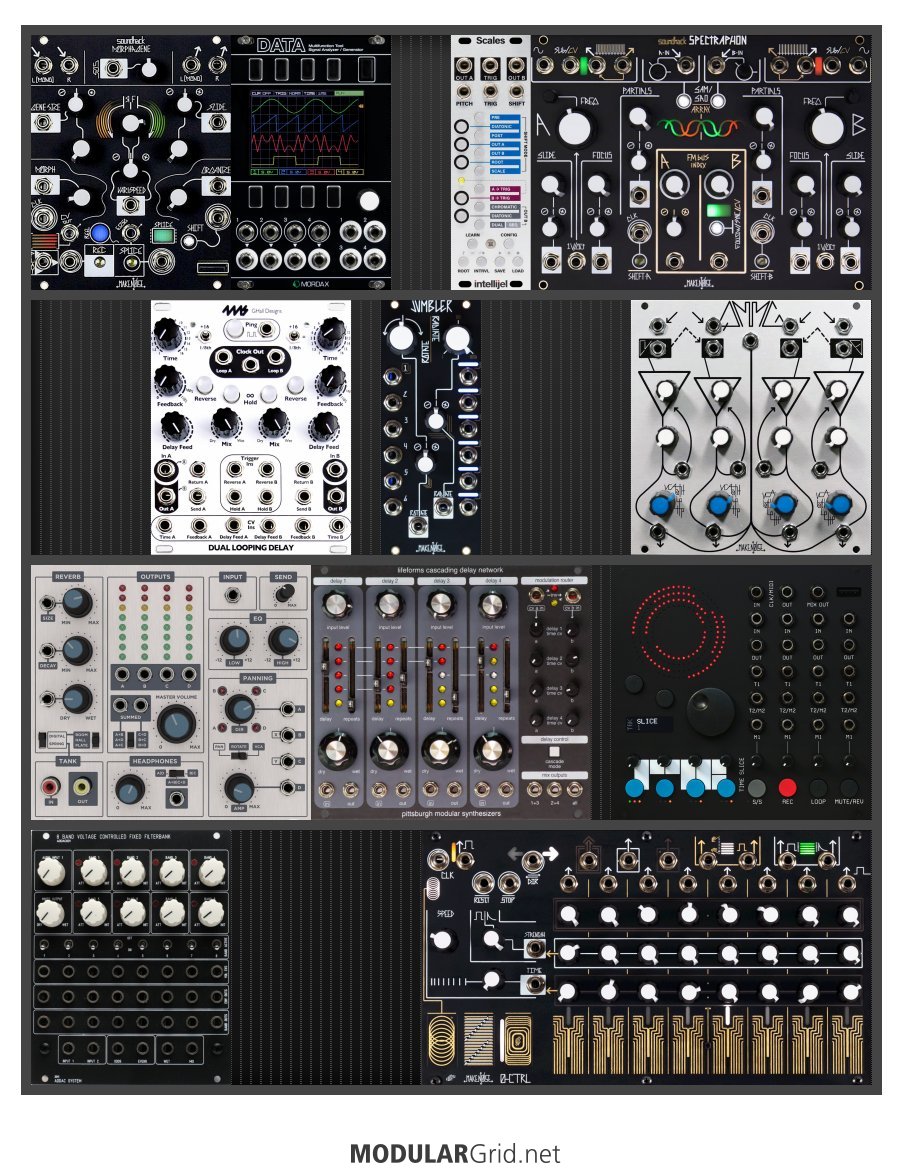Click the blue lit button on Morphagene
This screenshot has width=912, height=1175.
[100, 232]
